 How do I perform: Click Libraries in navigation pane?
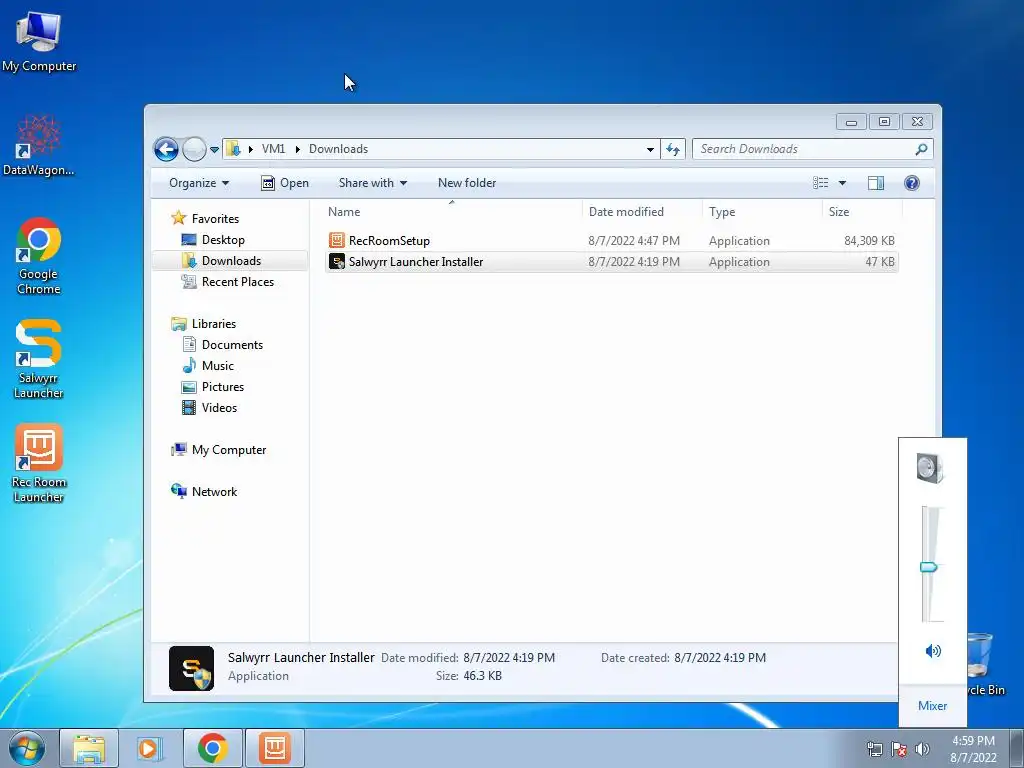click(x=203, y=324)
